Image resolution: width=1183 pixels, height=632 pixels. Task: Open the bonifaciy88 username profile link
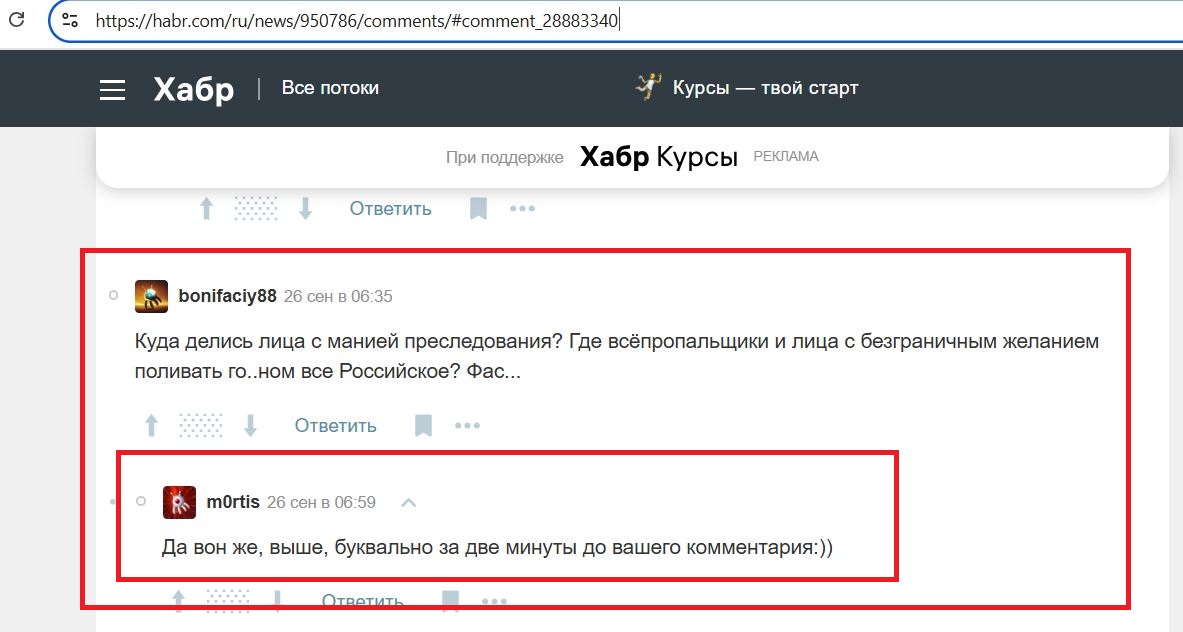pos(227,296)
